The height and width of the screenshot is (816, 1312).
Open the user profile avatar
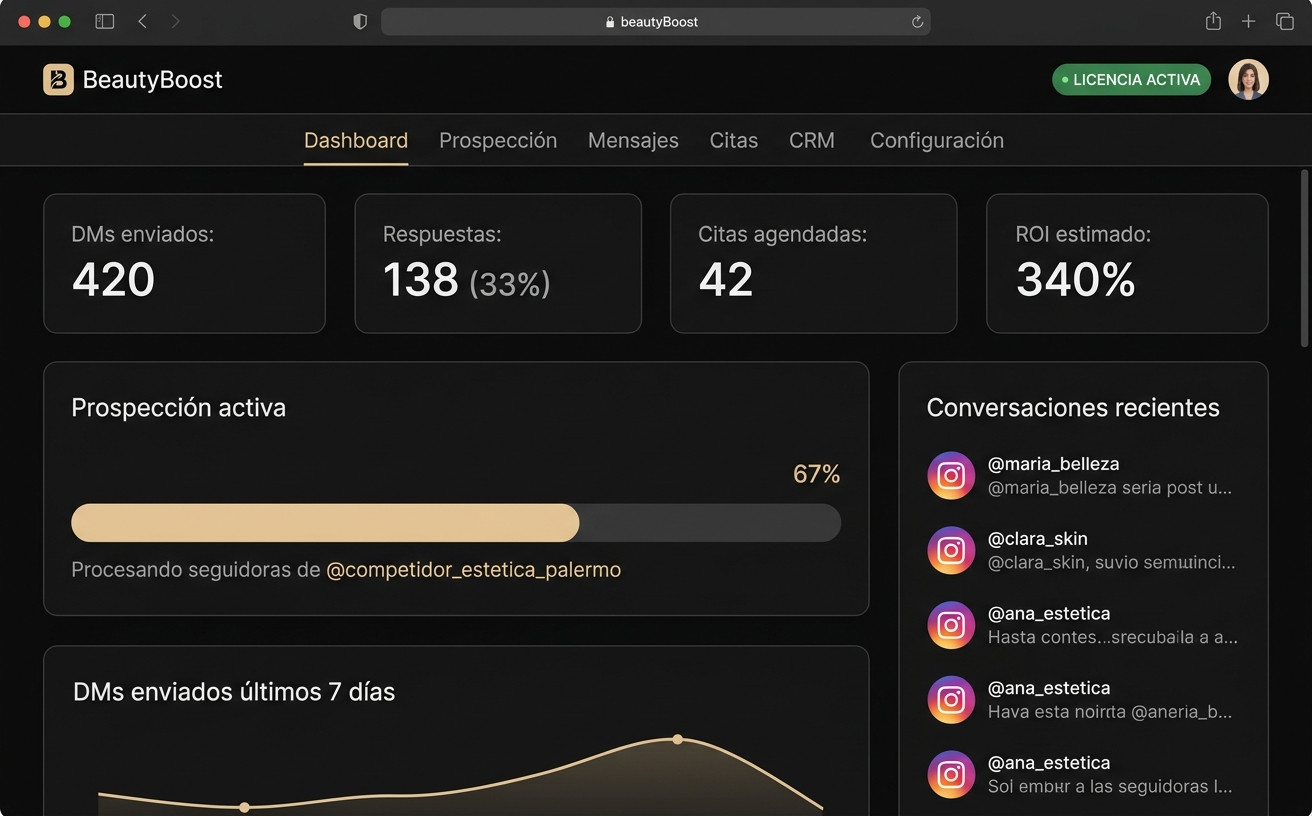tap(1248, 80)
